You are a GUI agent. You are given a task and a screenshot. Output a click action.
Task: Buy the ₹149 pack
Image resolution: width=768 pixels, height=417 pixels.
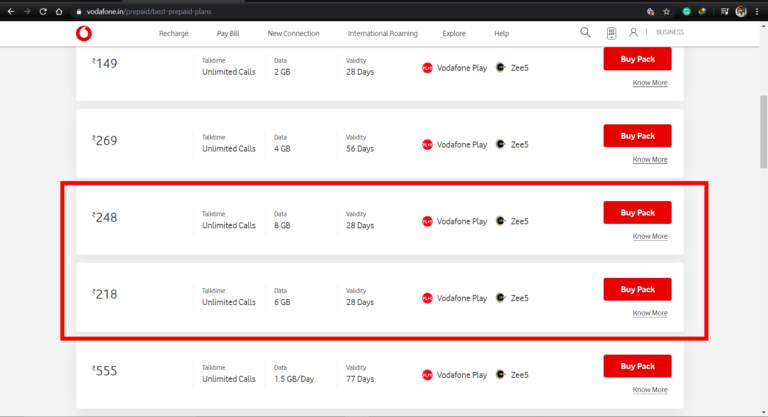point(637,59)
